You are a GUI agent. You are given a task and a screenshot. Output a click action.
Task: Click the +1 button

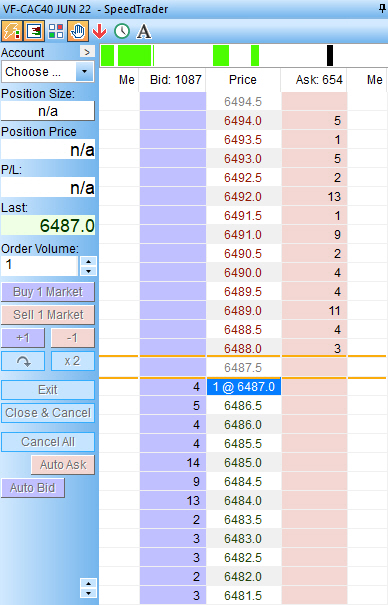(x=23, y=338)
